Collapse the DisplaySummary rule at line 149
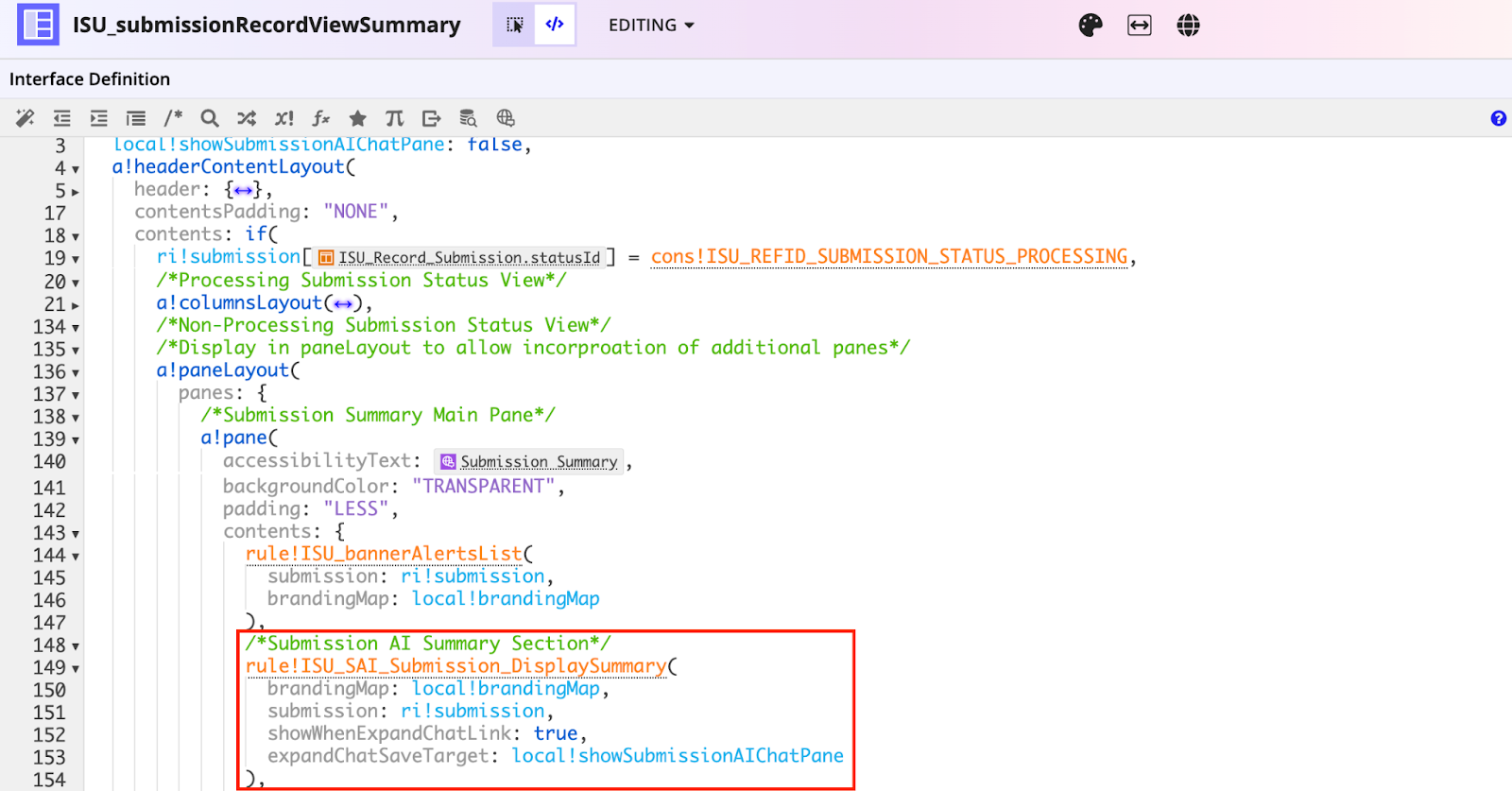 click(76, 669)
